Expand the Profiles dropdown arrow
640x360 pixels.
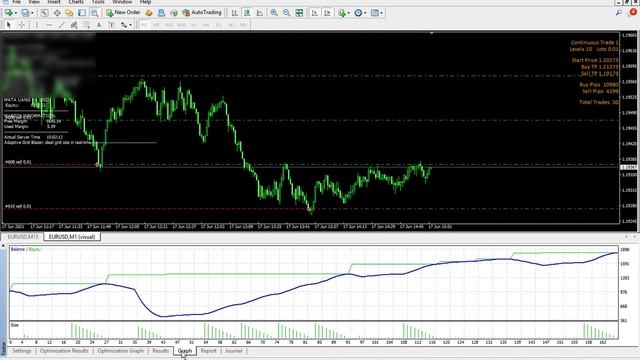pyautogui.click(x=32, y=13)
